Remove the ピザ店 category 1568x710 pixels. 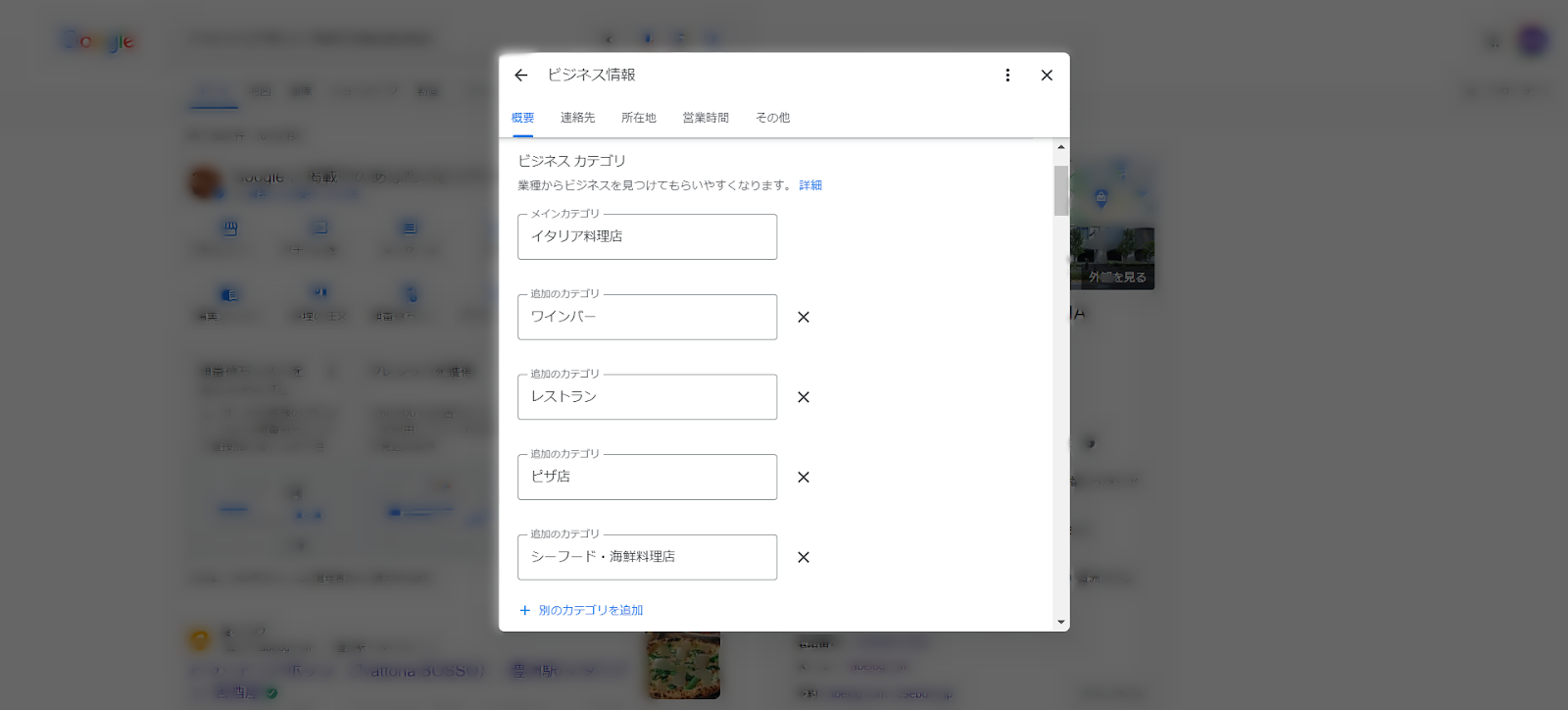tap(804, 478)
